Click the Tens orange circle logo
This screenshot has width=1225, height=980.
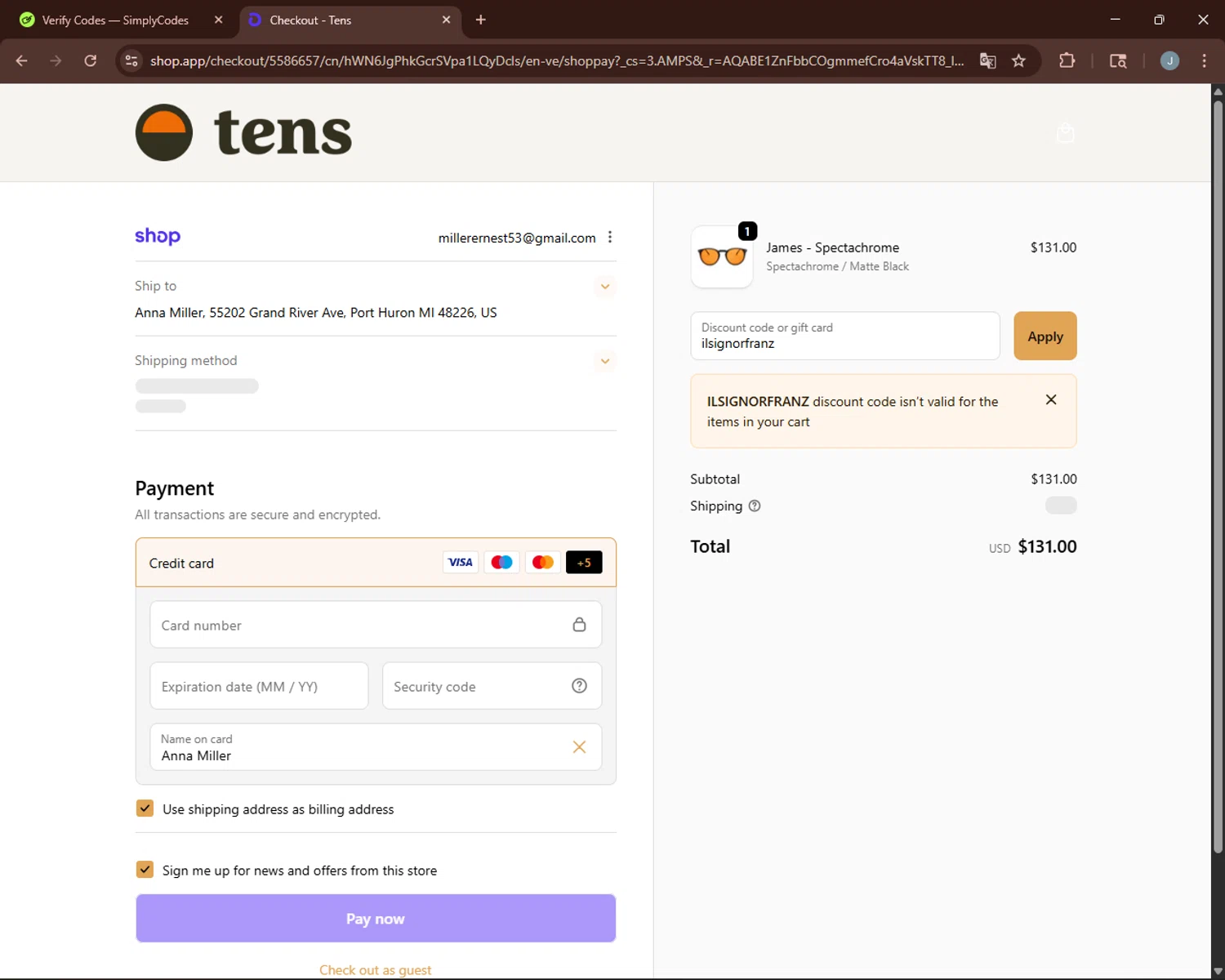[164, 132]
